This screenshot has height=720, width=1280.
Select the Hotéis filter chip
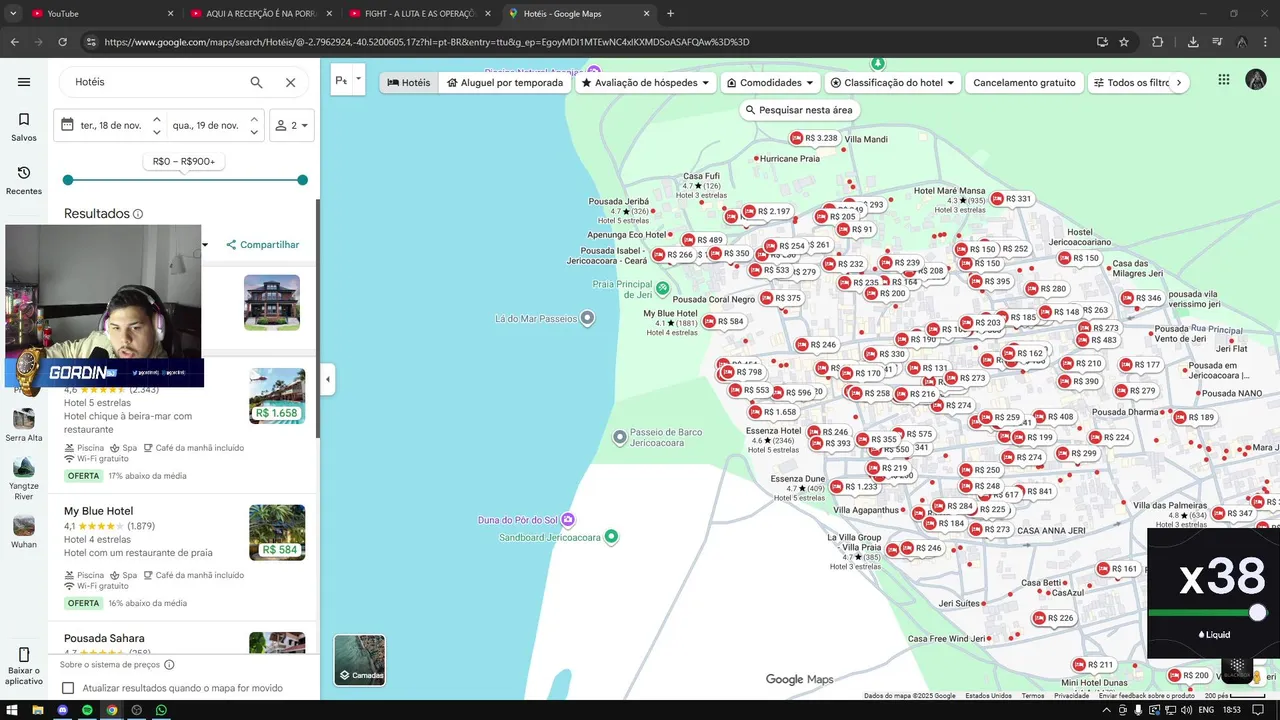[x=408, y=83]
